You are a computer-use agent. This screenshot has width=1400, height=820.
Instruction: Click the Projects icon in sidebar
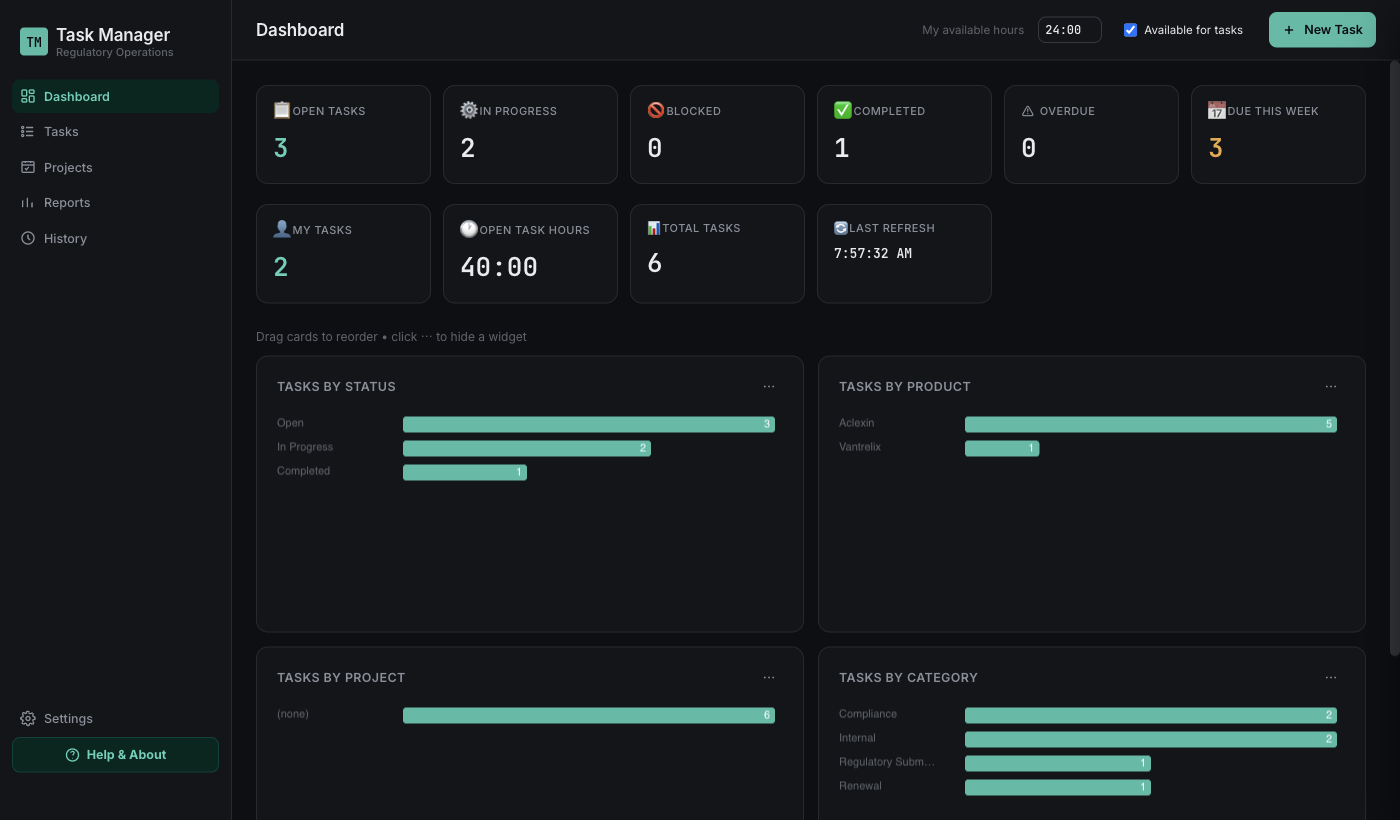click(28, 167)
